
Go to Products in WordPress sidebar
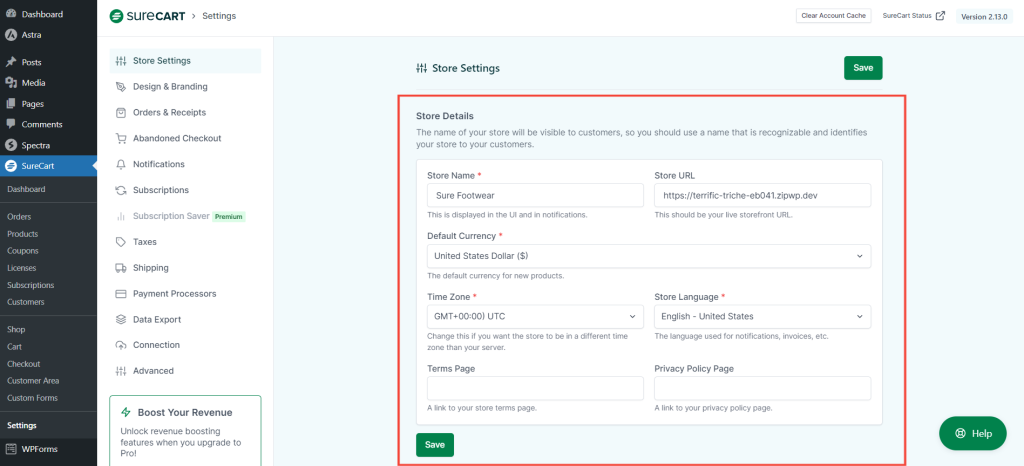tap(22, 234)
